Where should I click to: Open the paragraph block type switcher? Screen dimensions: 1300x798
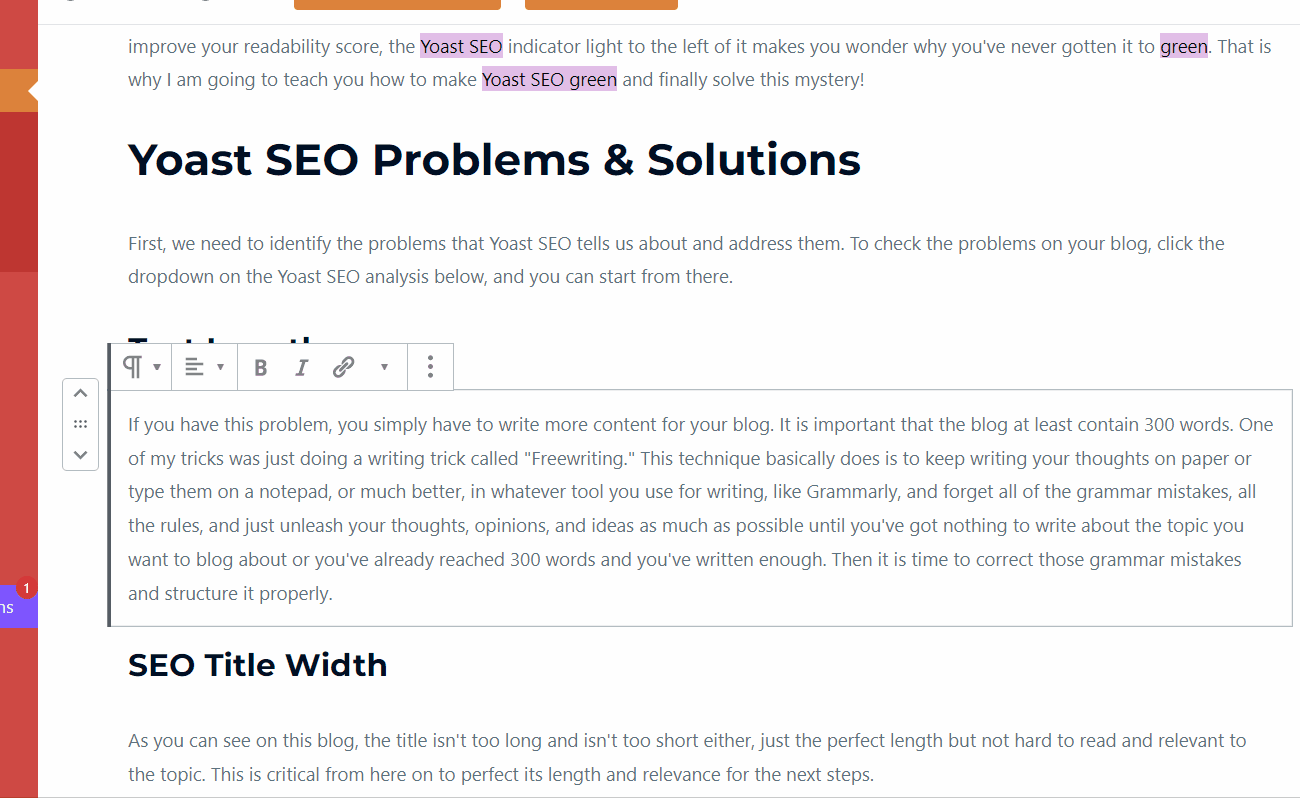coord(140,367)
